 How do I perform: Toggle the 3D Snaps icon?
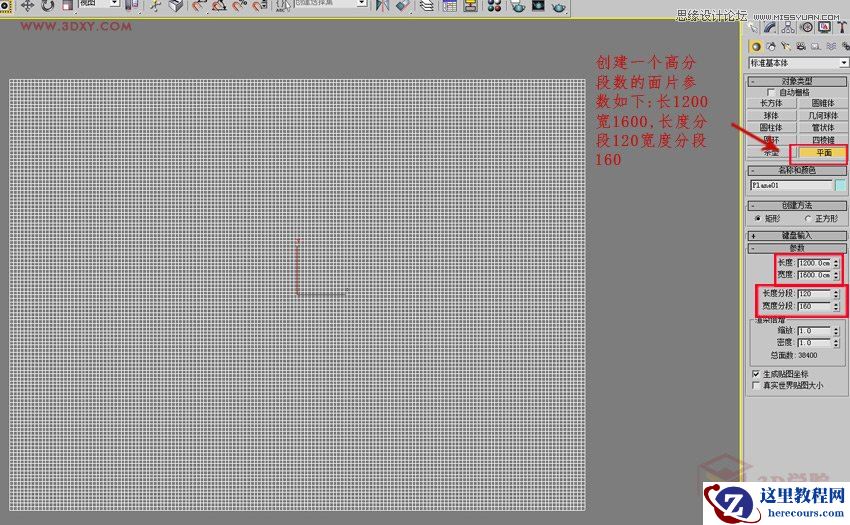pos(199,5)
